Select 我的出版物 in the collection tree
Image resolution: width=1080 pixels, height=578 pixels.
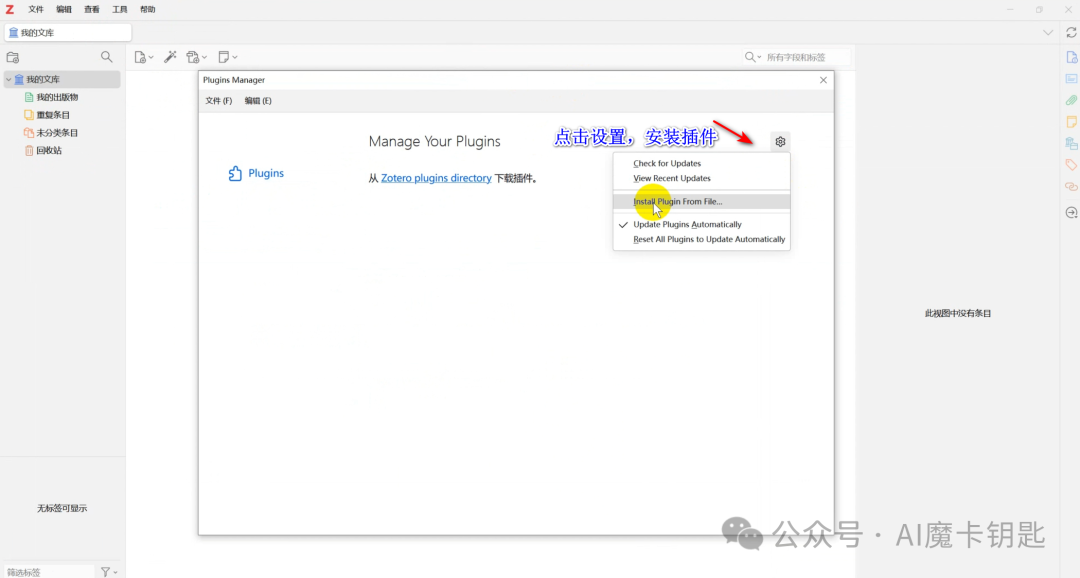56,97
